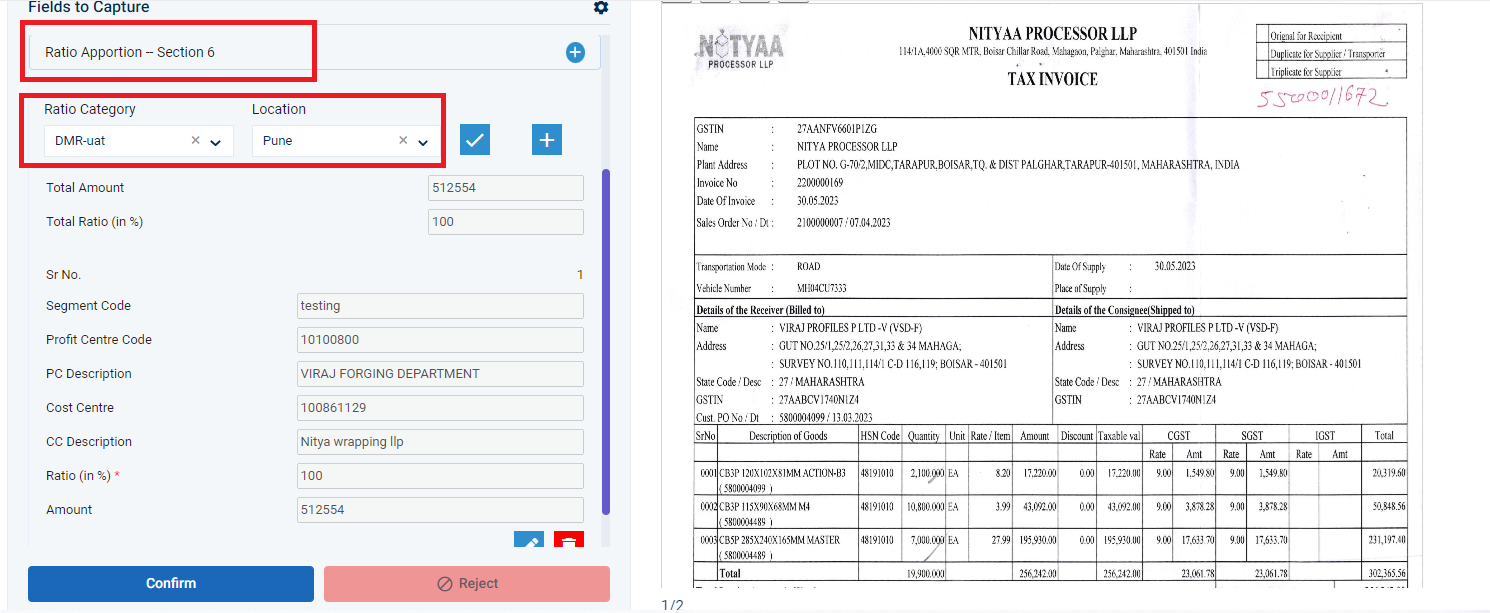The width and height of the screenshot is (1490, 613).
Task: Clear the DMR-uat Ratio Category selection
Action: (196, 141)
